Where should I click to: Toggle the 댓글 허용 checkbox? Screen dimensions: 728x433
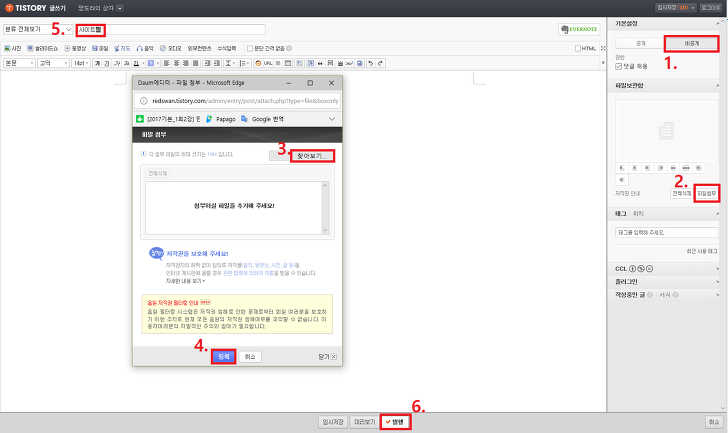point(618,66)
